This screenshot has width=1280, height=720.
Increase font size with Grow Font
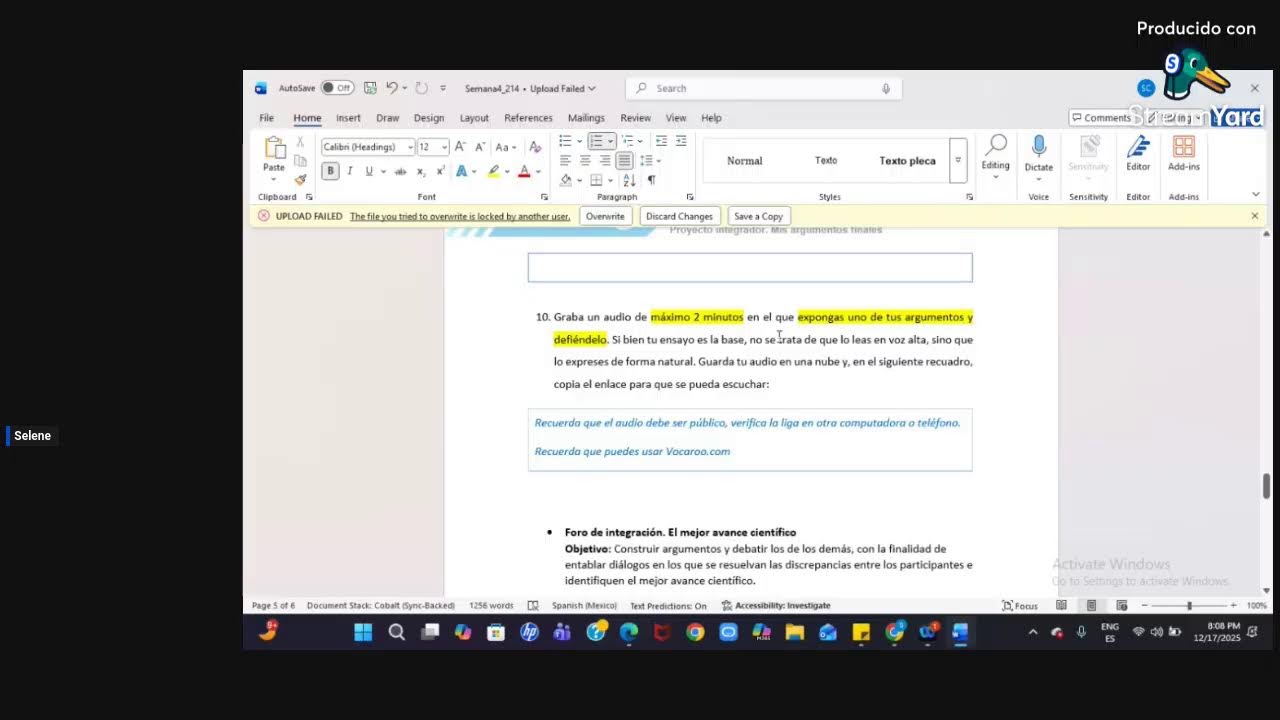[460, 147]
